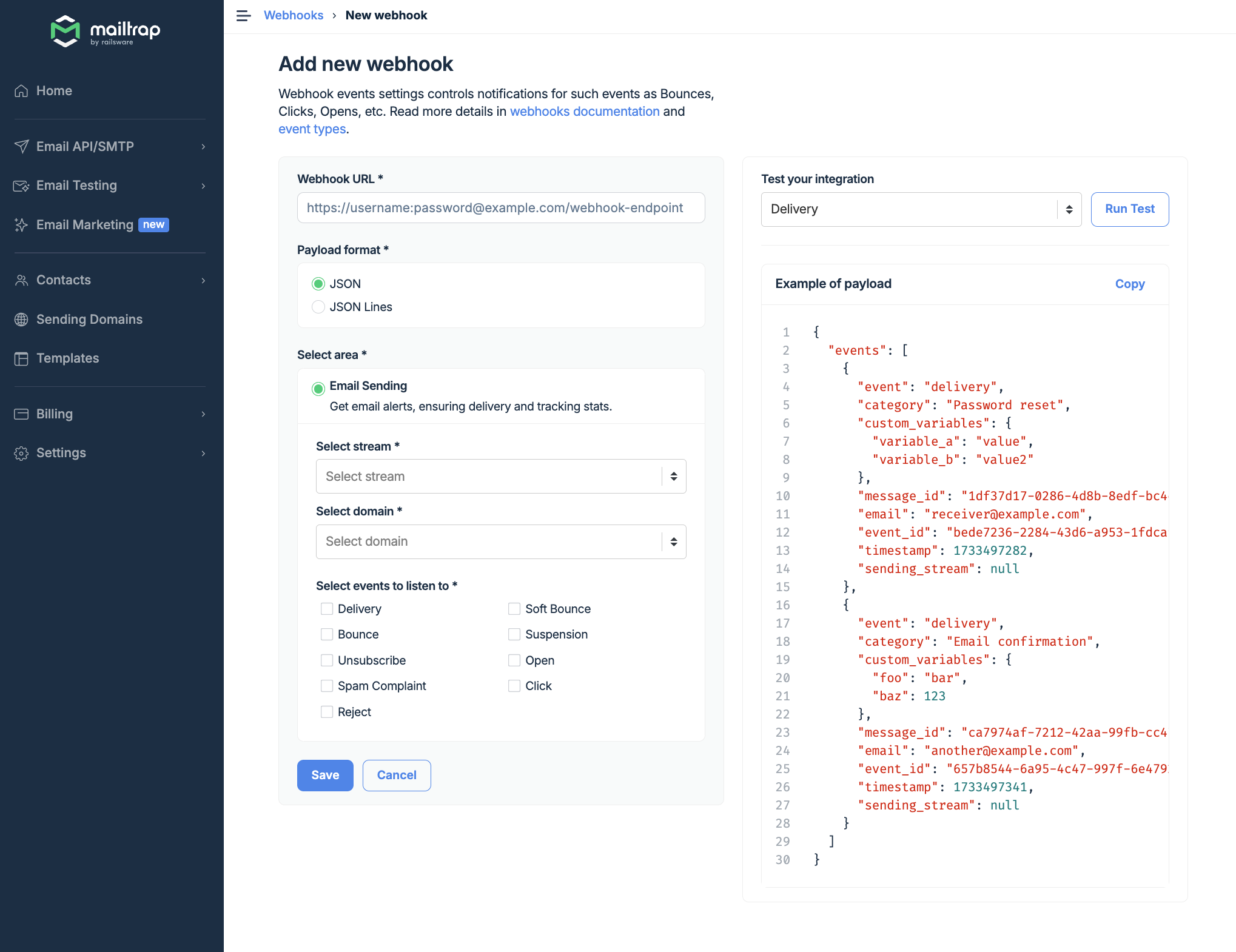This screenshot has width=1236, height=952.
Task: Open the Select domain dropdown
Action: pyautogui.click(x=500, y=541)
